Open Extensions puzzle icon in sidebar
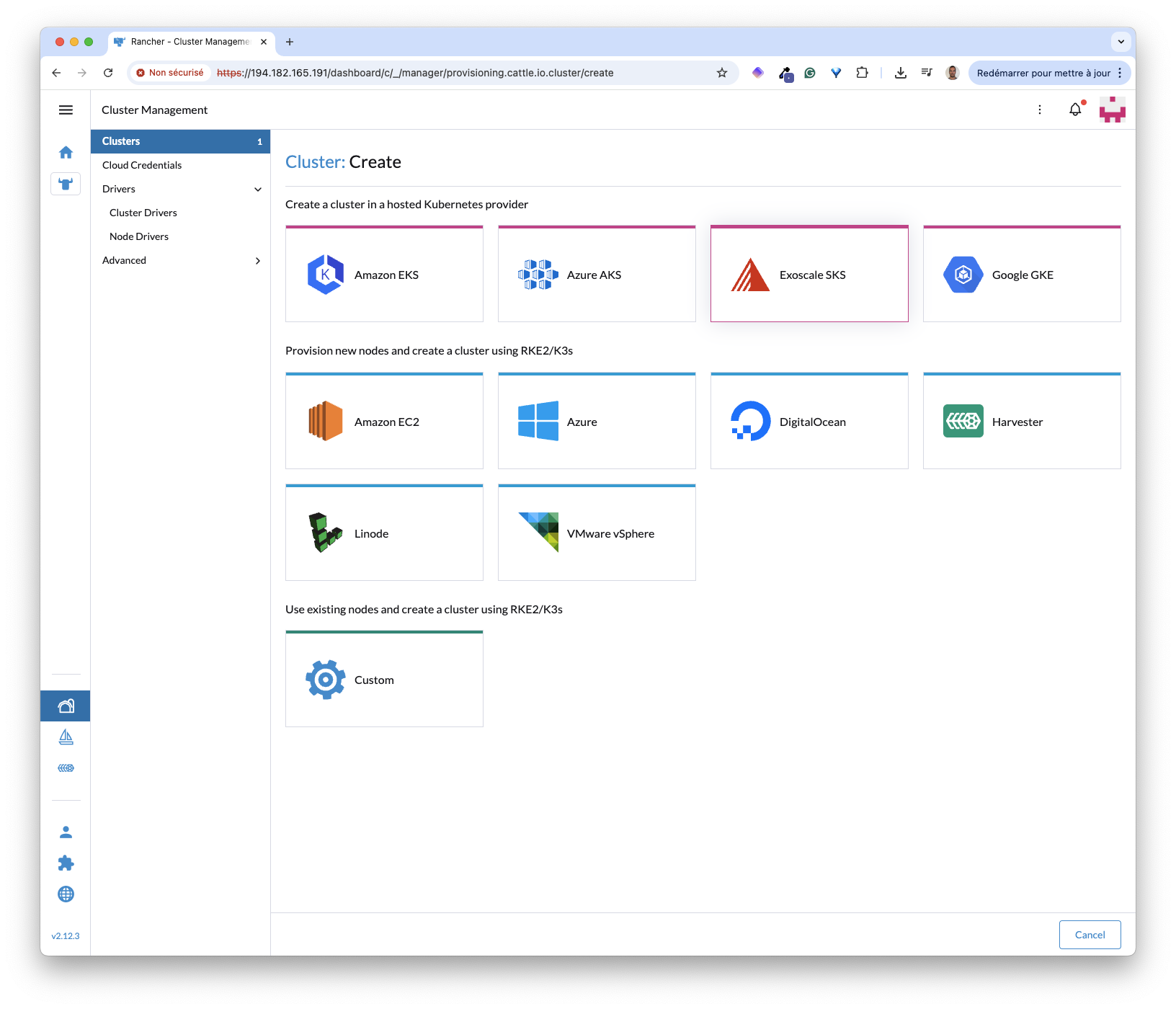Viewport: 1176px width, 1009px height. coord(66,863)
